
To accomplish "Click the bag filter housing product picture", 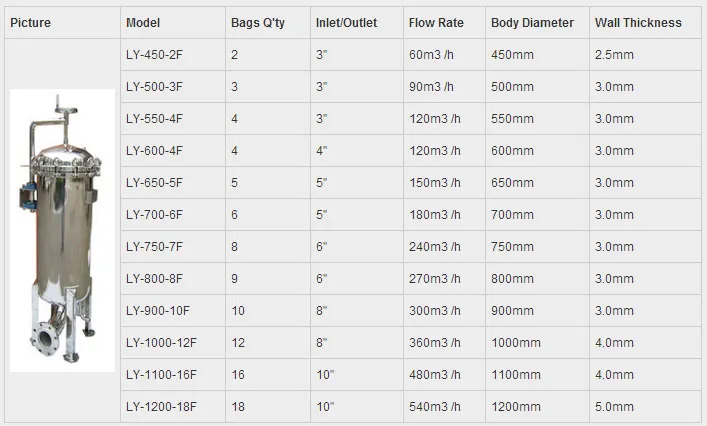I will 62,230.
